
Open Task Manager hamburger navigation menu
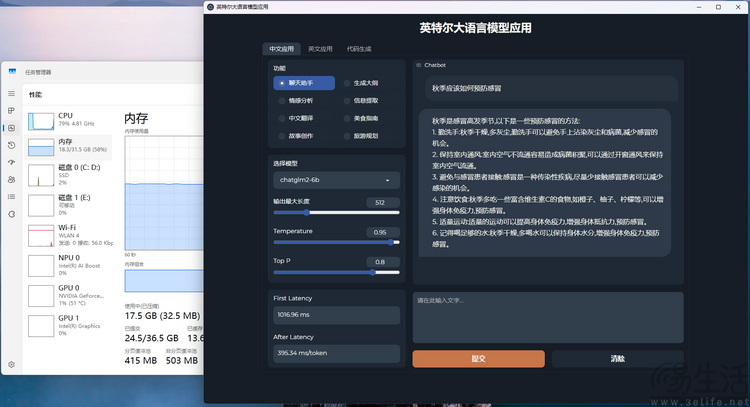coord(11,93)
